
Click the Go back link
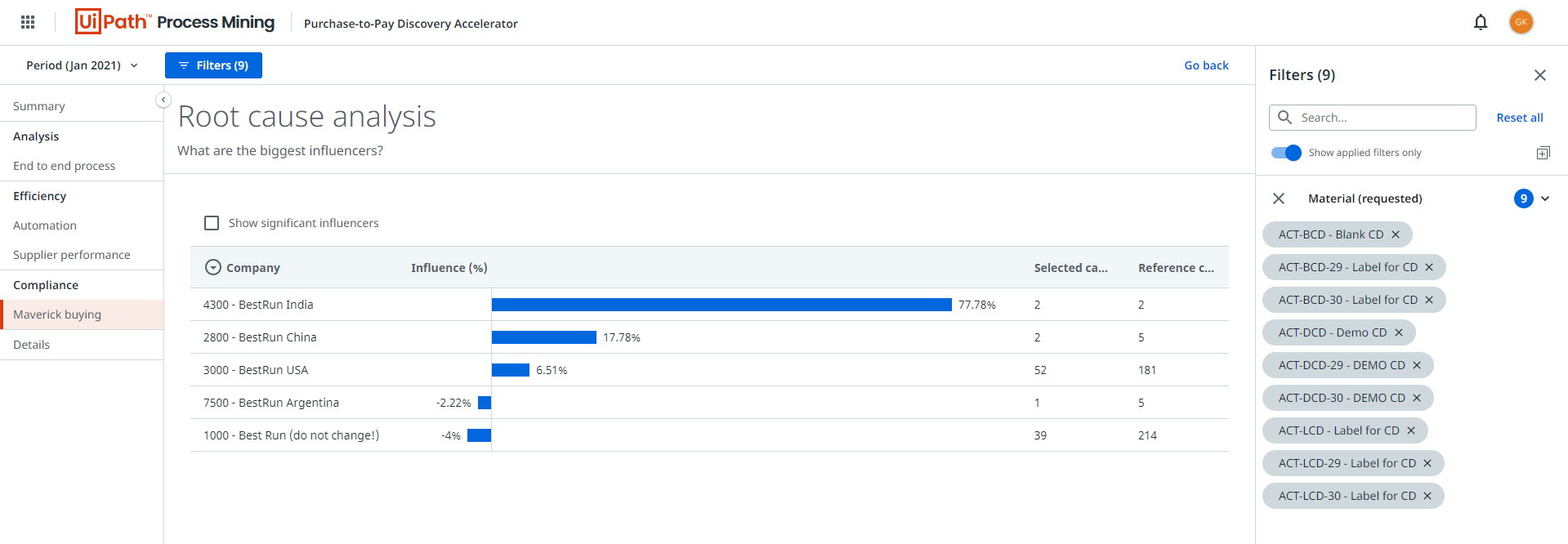(1206, 65)
